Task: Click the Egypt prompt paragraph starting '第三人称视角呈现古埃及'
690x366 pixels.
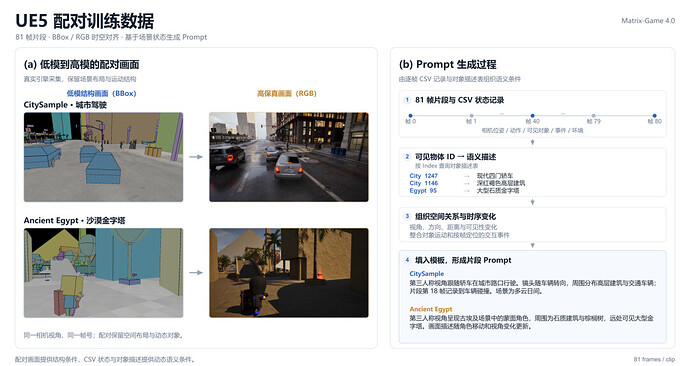Action: coord(532,322)
